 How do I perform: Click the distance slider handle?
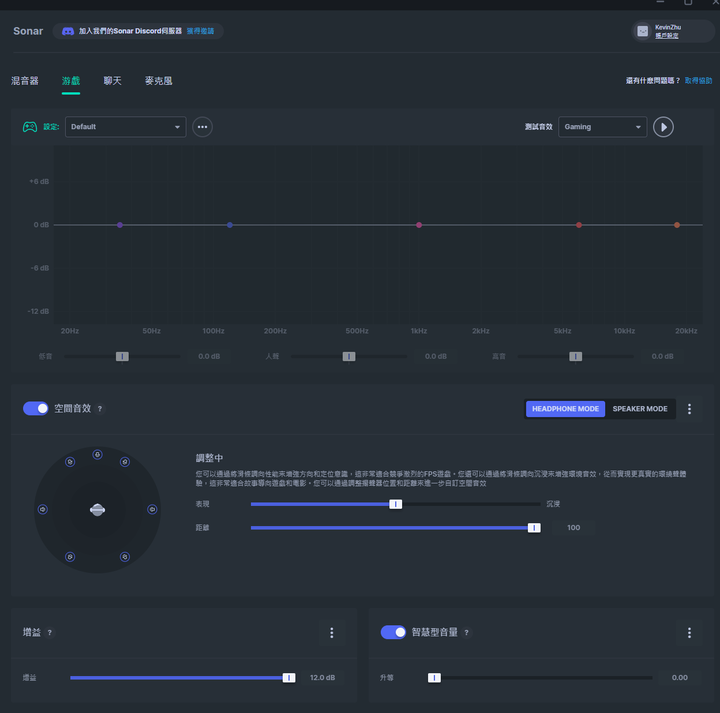point(534,528)
